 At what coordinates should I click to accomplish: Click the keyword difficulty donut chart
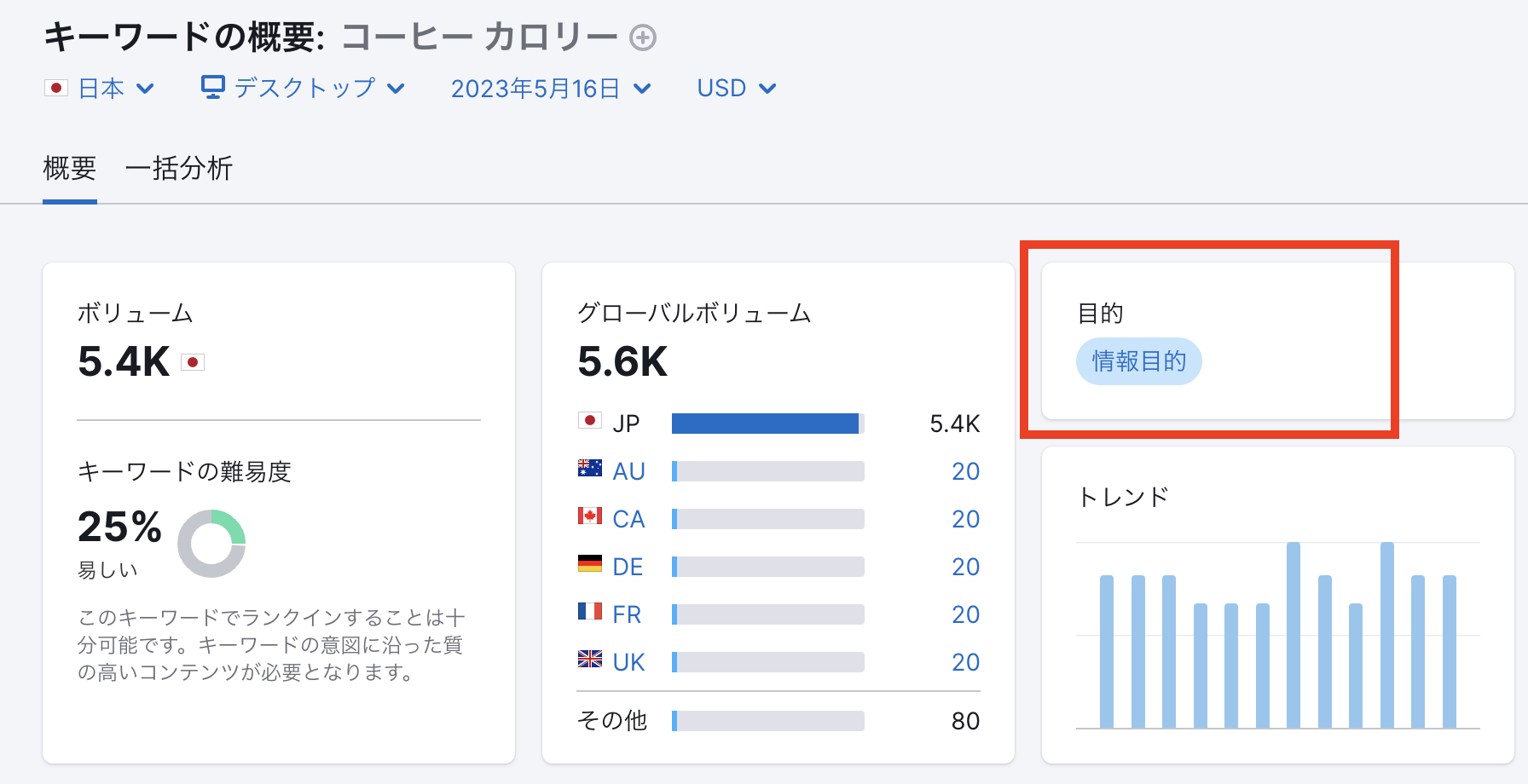click(211, 544)
